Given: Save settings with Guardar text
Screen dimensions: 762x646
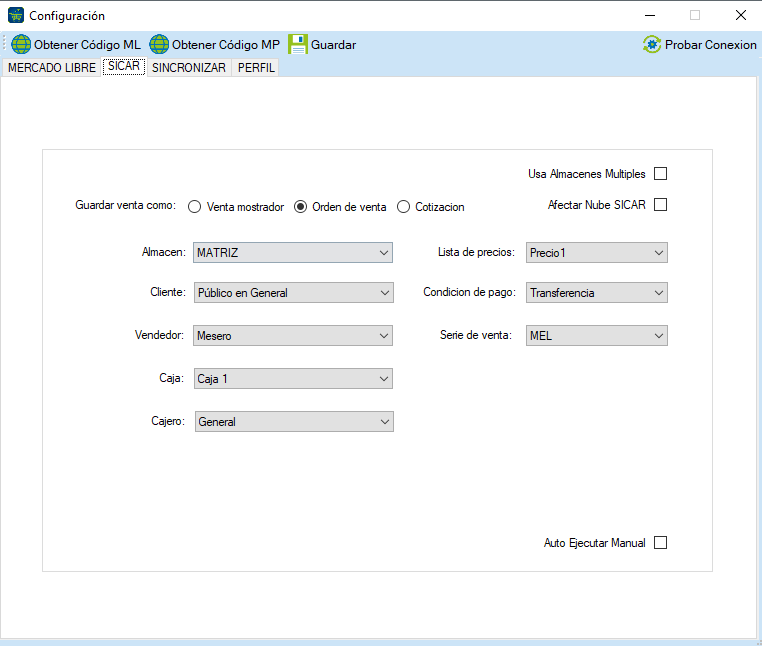Looking at the screenshot, I should (x=333, y=45).
